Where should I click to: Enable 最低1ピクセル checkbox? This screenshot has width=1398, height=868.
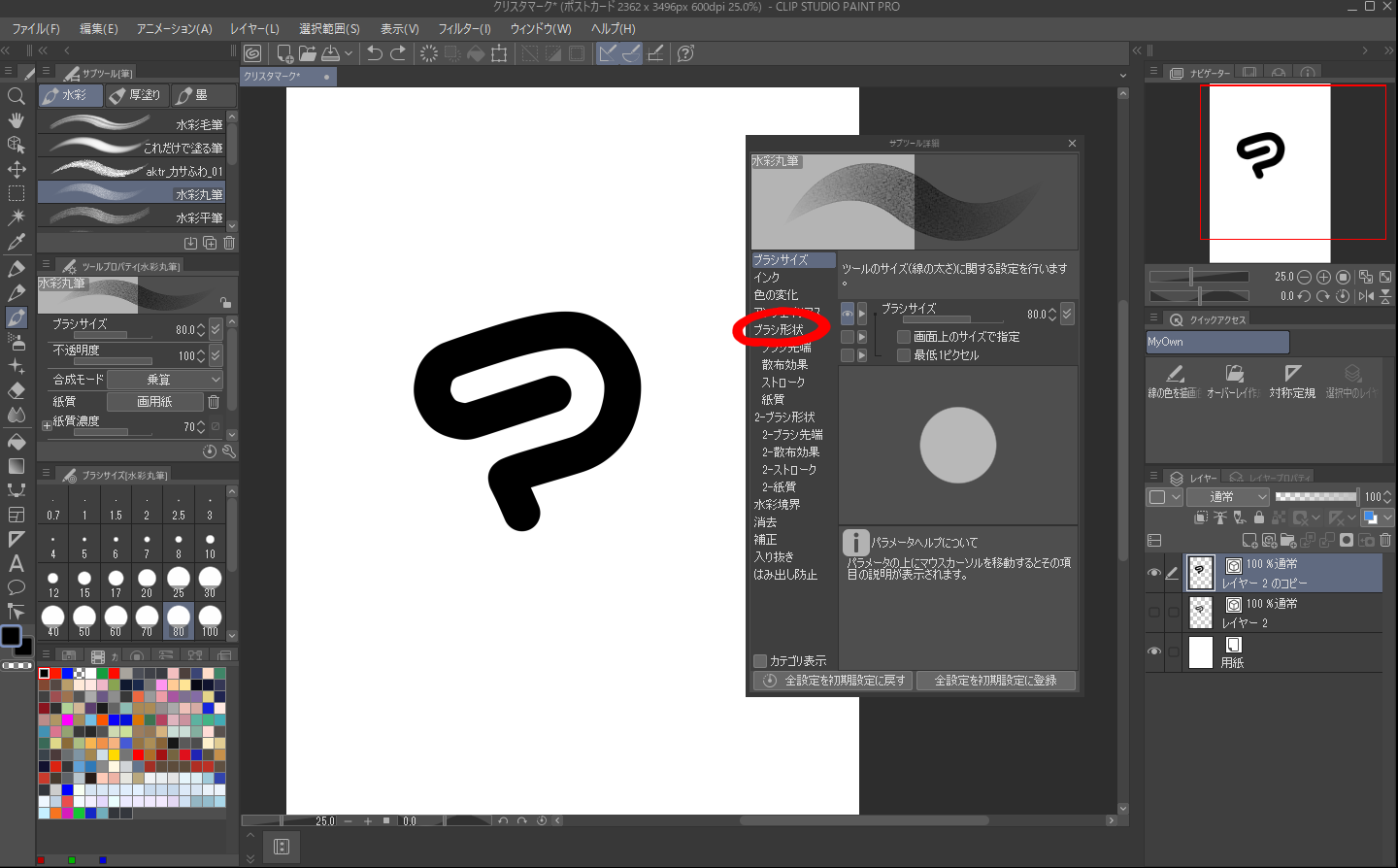pyautogui.click(x=904, y=355)
